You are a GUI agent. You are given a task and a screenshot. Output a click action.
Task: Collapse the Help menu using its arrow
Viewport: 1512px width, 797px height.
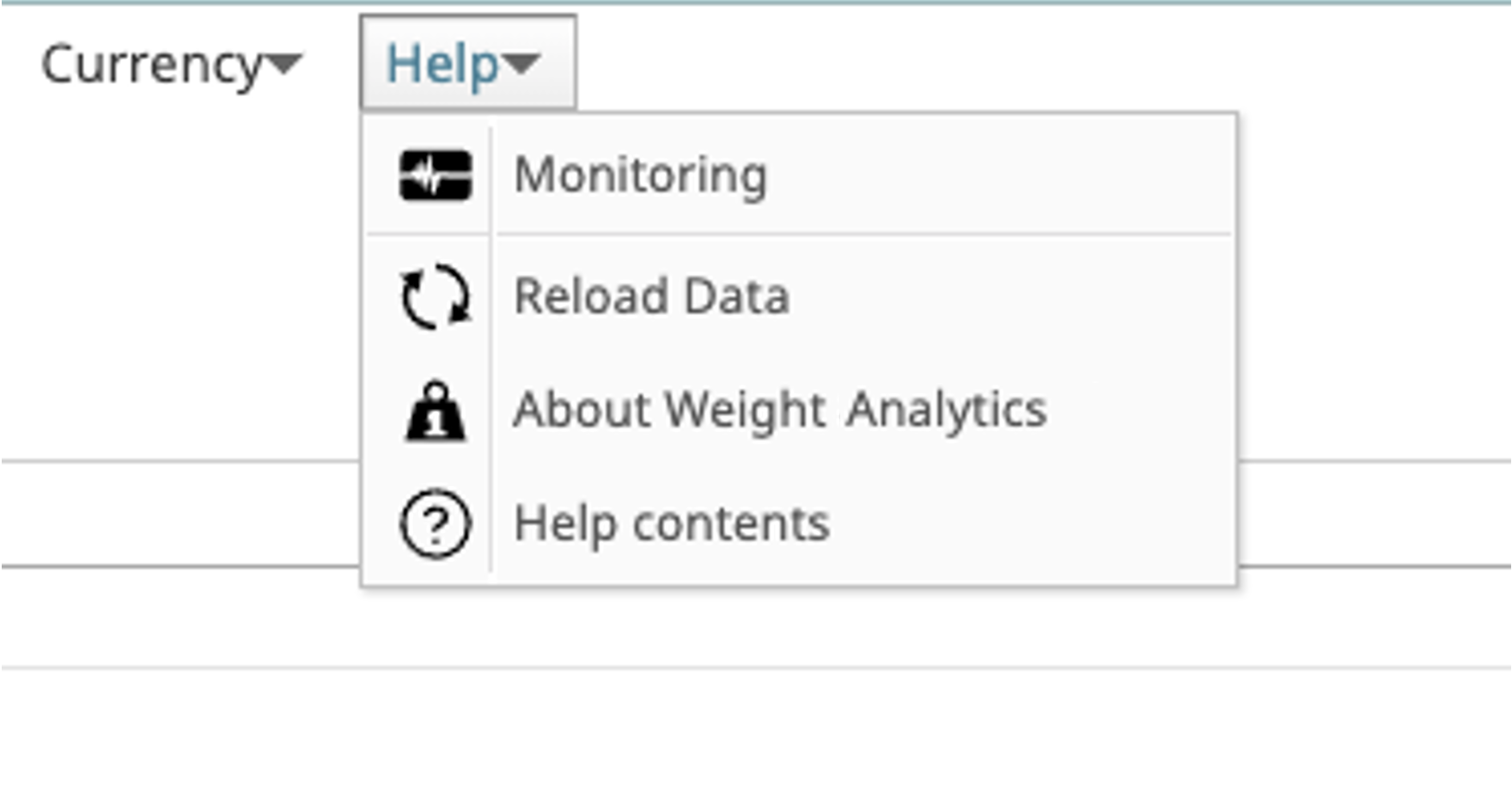point(521,64)
